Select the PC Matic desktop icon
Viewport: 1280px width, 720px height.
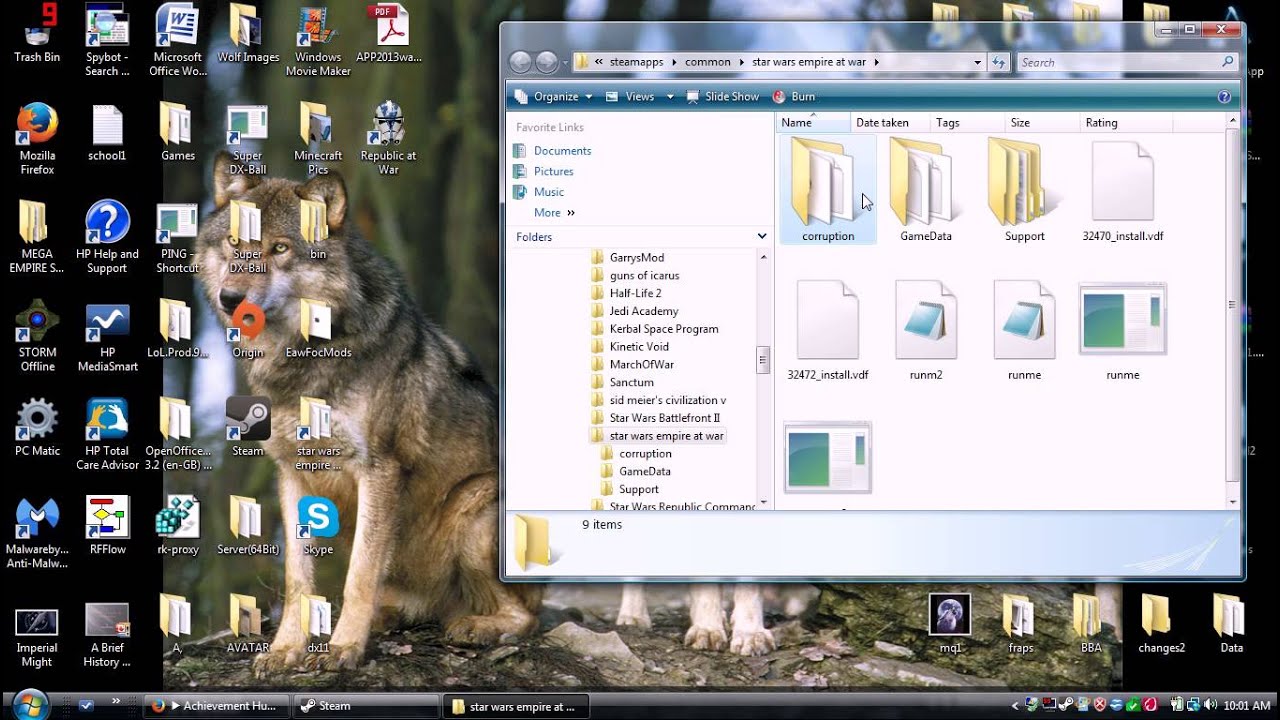click(37, 427)
